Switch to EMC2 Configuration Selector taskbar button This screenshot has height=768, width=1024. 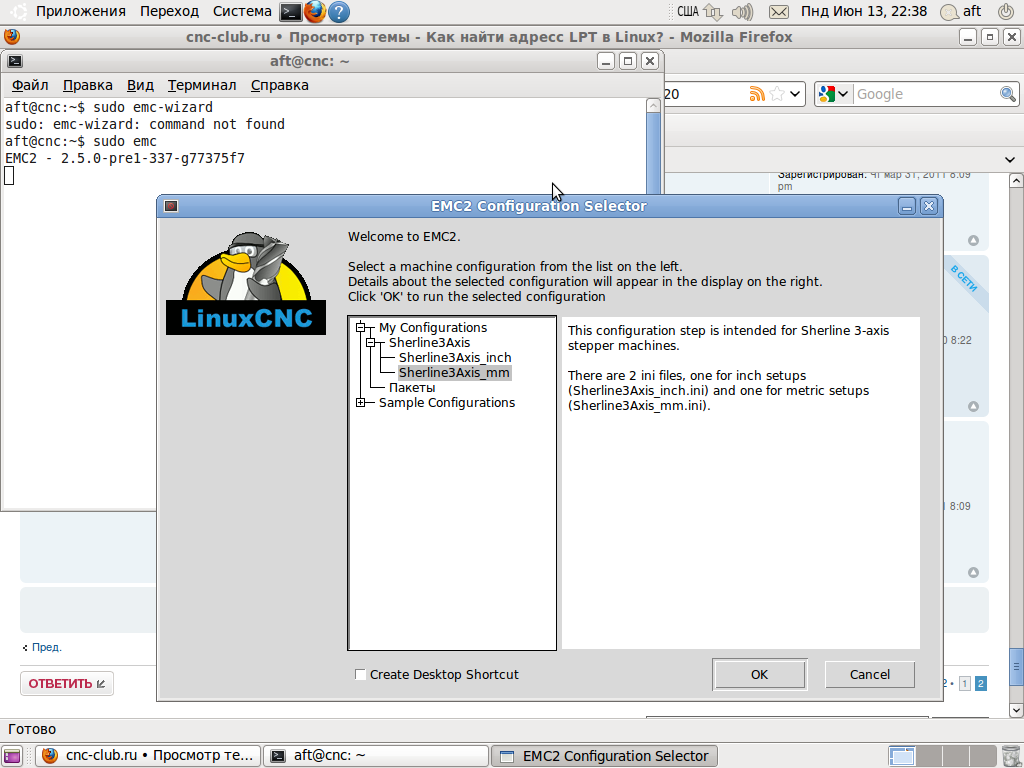coord(604,756)
